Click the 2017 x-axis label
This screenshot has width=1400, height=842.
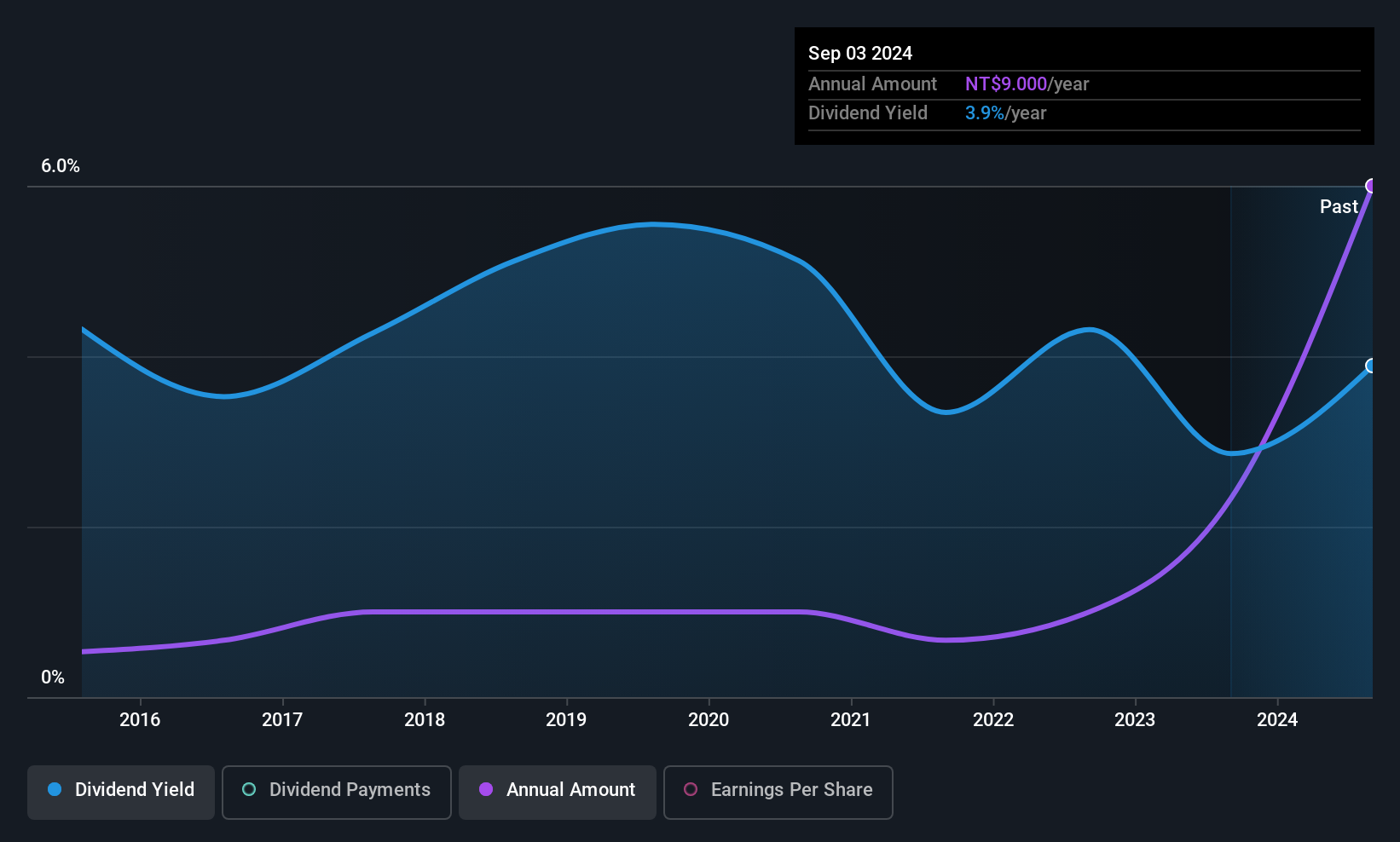point(282,720)
